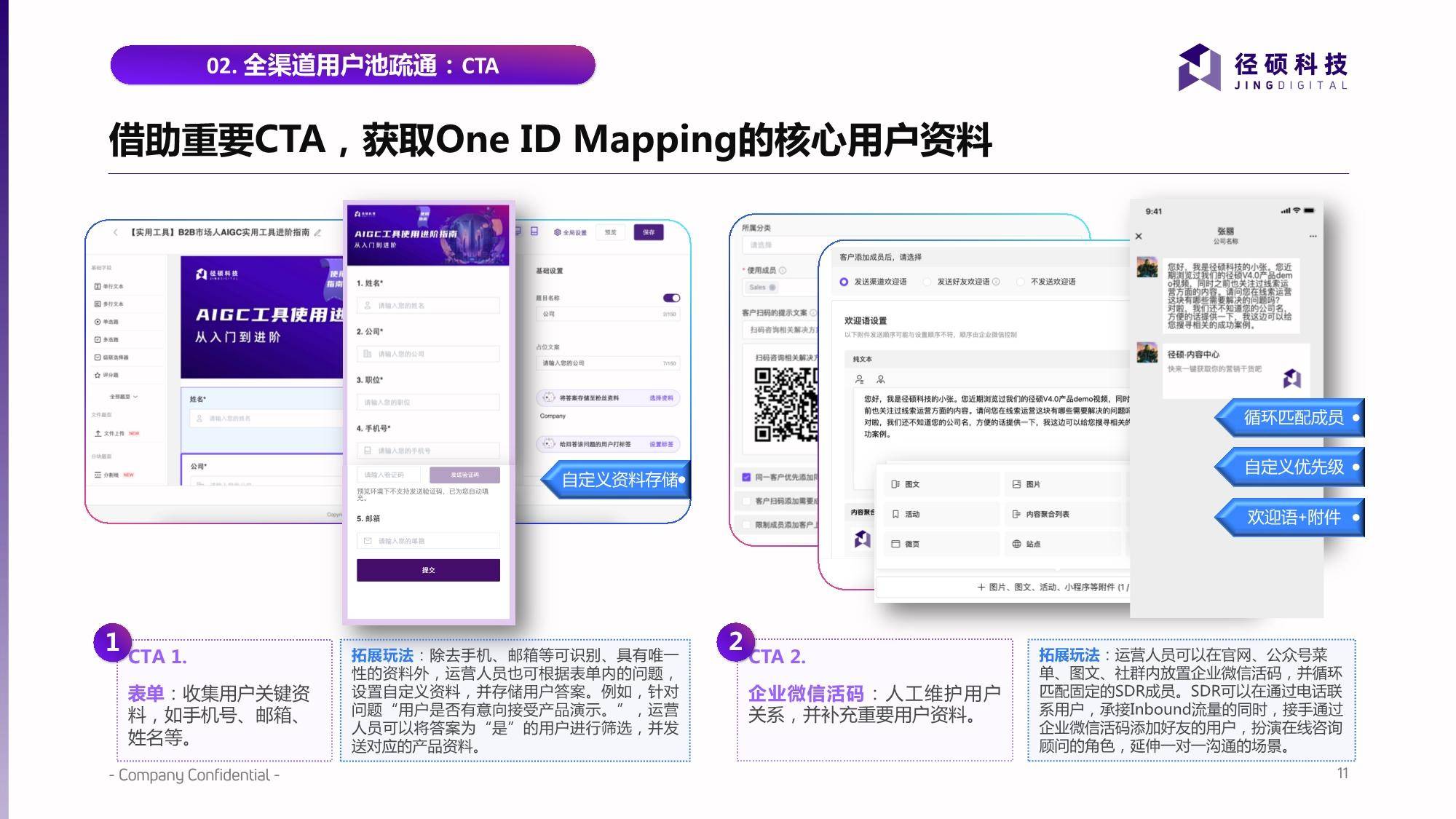1456x819 pixels.
Task: Open 全局设置 with the gear icon
Action: pyautogui.click(x=570, y=232)
